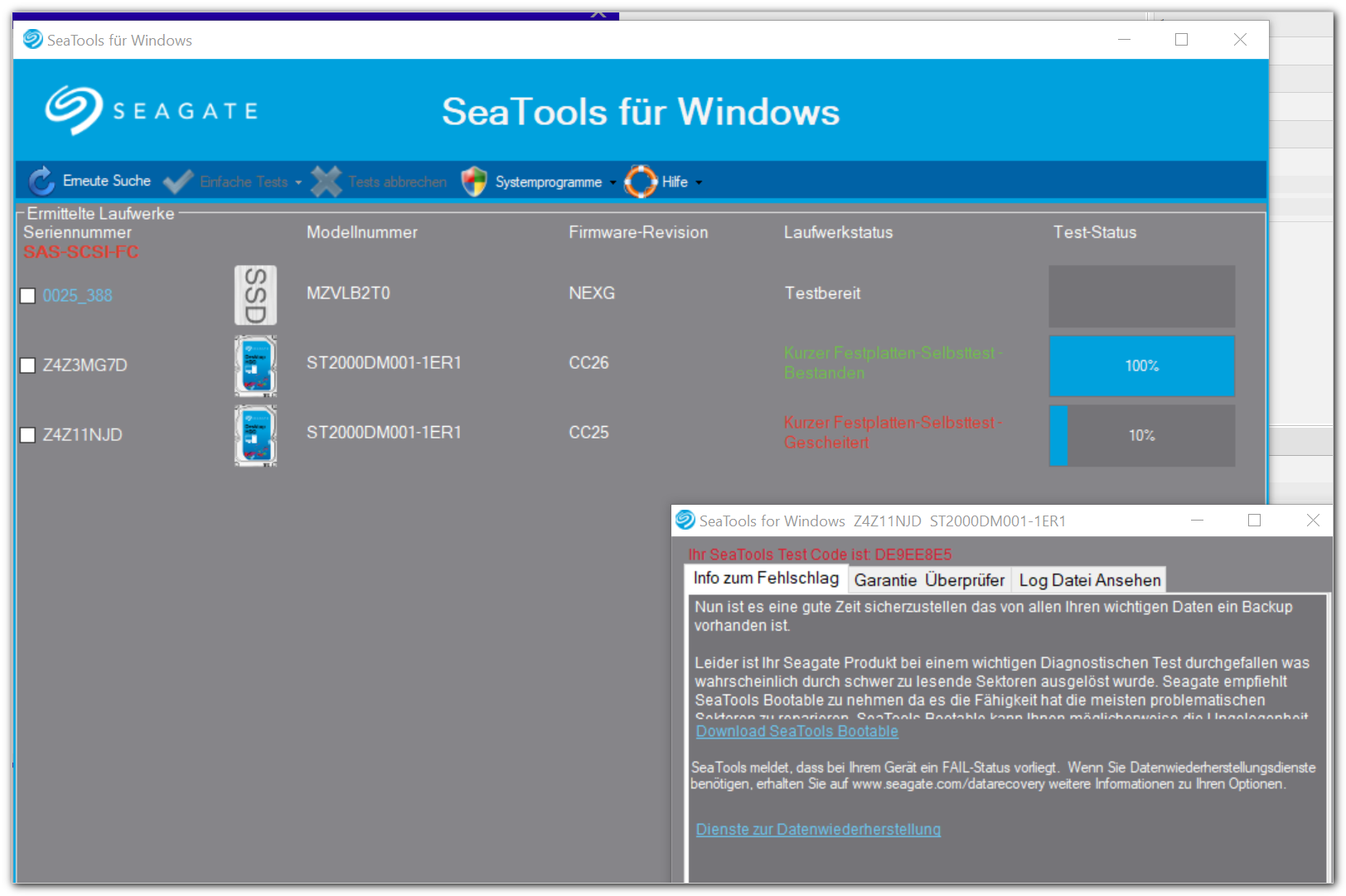Click firmware revision CC25

click(x=588, y=433)
